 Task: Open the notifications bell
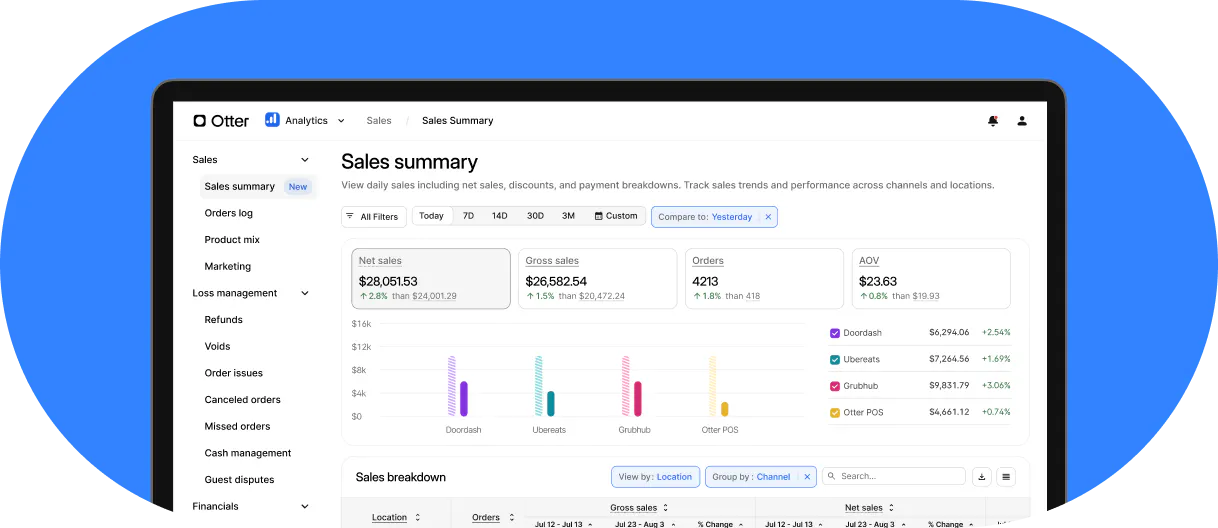click(993, 120)
